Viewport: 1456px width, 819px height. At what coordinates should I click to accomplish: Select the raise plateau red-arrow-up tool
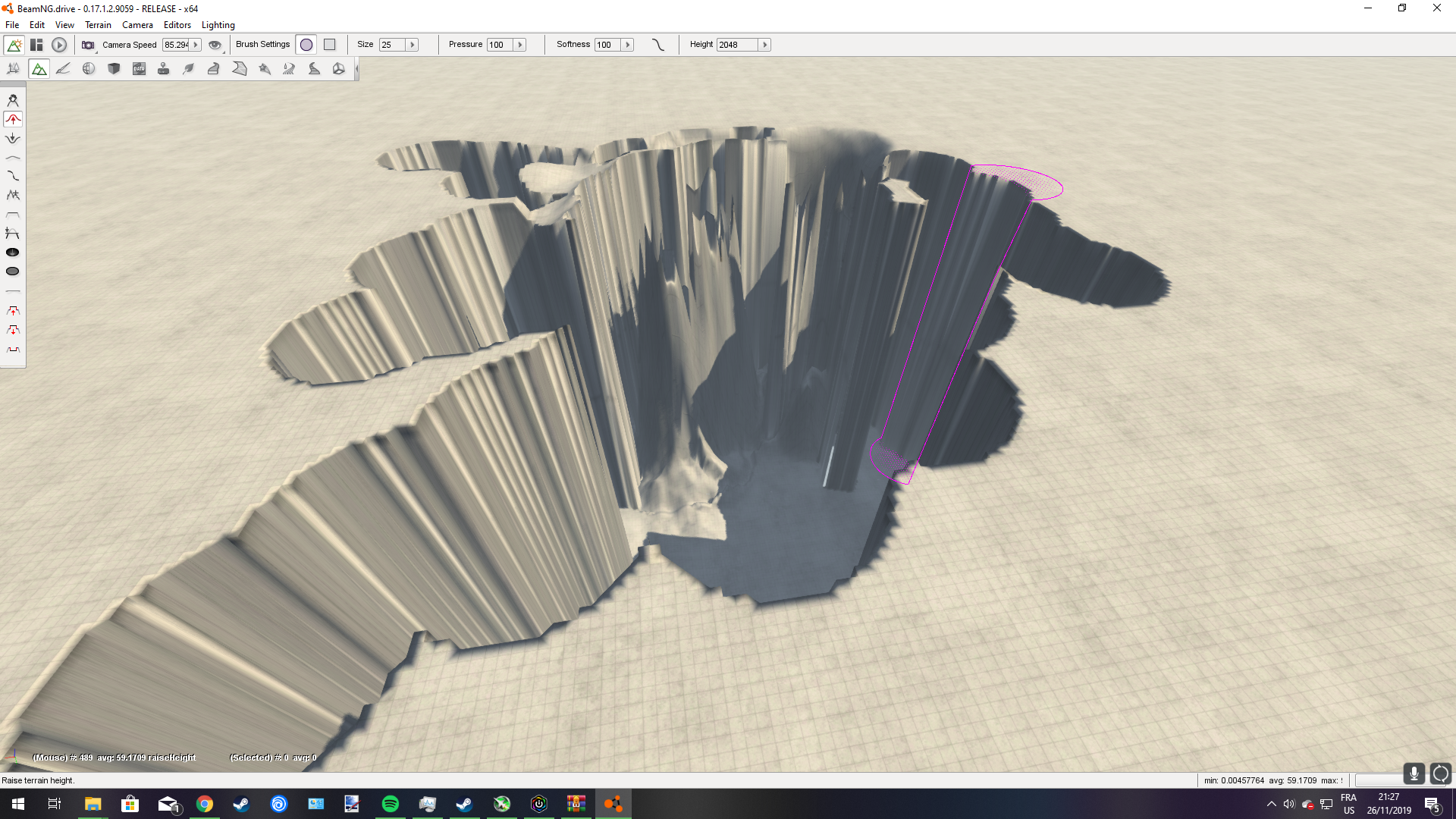click(x=13, y=311)
